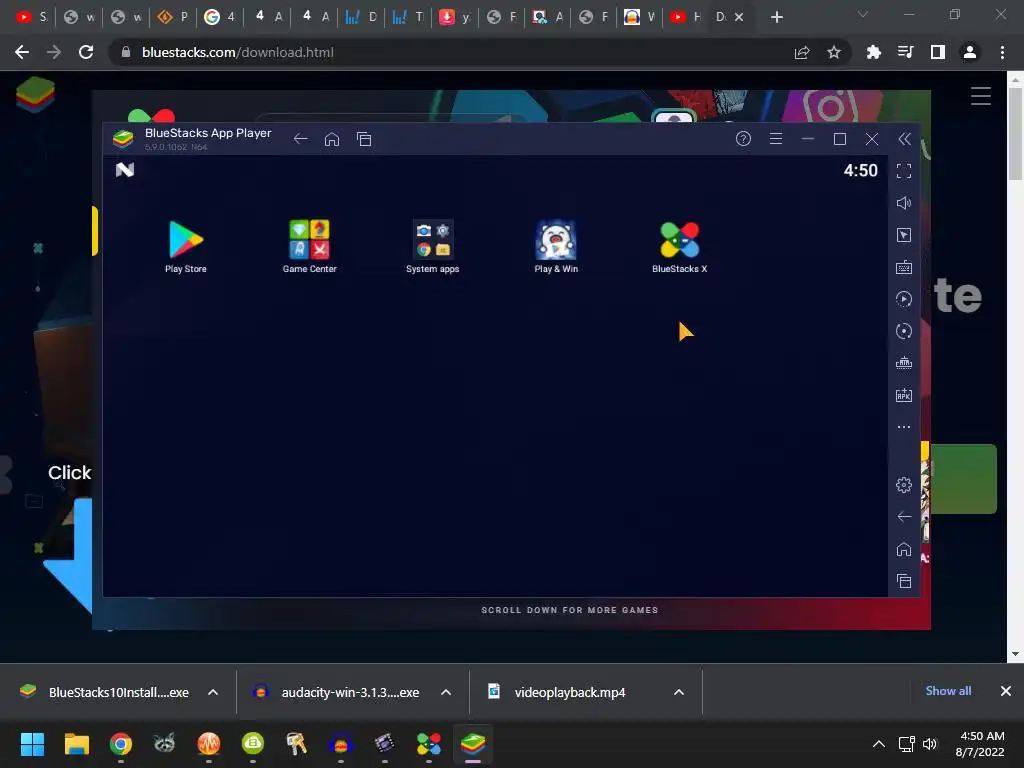Click the sync operations icon
Screen dimensions: 1024x768
click(x=904, y=331)
